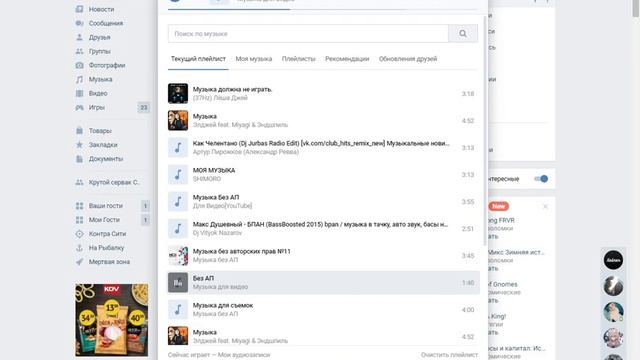The image size is (640, 360).
Task: Click the Музыка без авторских прав №11 cover
Action: [178, 256]
